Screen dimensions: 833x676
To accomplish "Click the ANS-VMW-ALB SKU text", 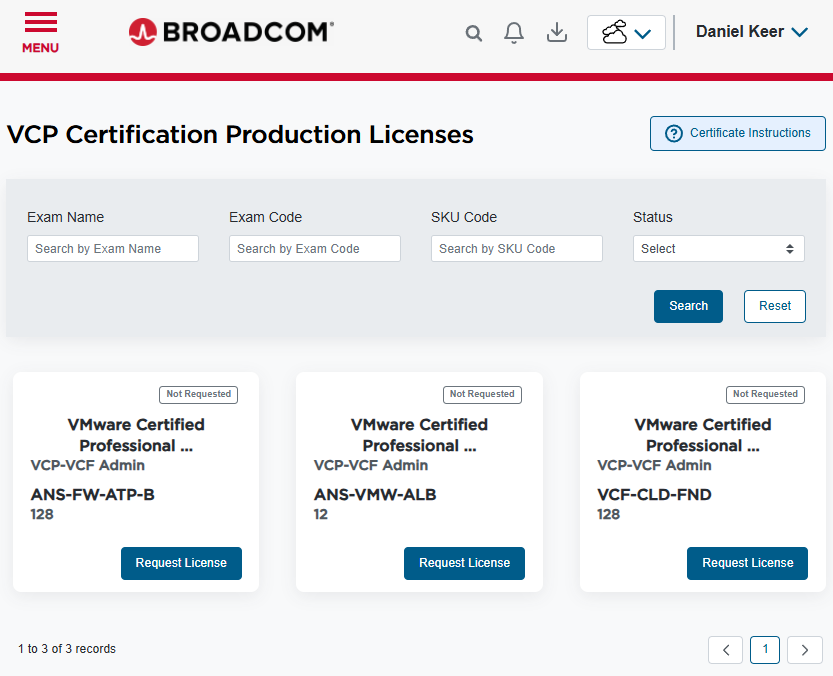I will [375, 495].
